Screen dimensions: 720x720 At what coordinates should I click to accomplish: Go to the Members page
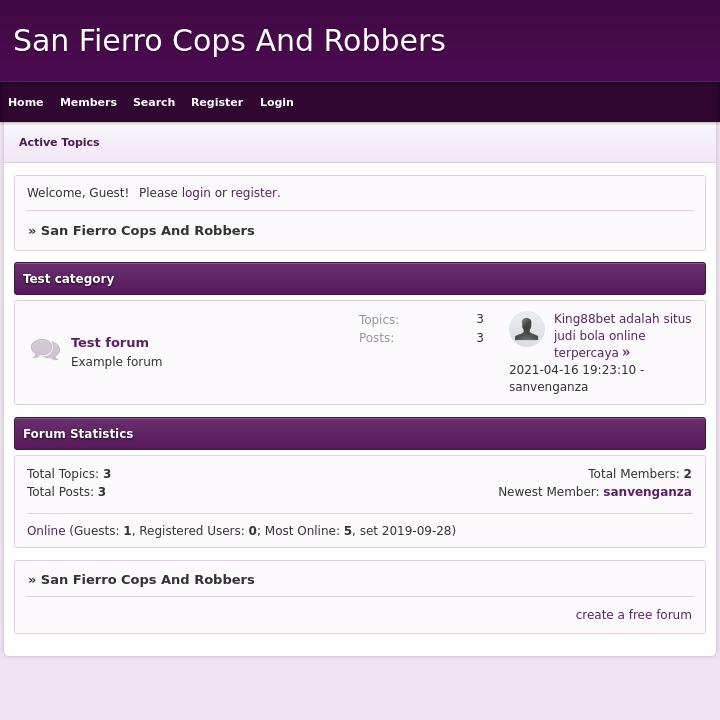[x=88, y=102]
